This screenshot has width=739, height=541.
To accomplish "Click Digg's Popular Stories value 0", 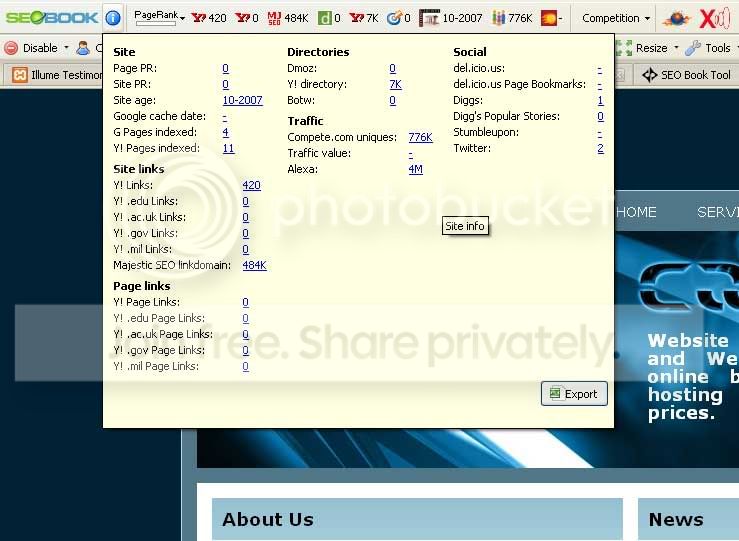I will point(600,116).
